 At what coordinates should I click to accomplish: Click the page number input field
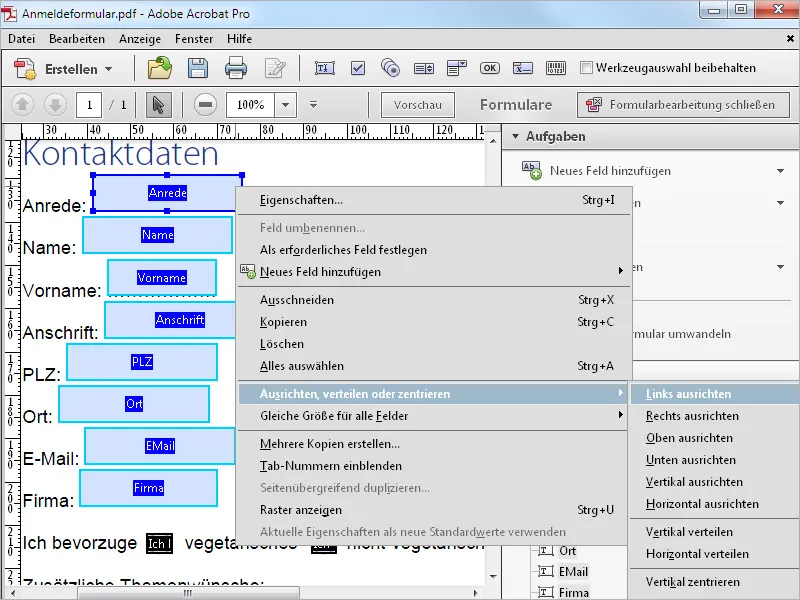coord(89,105)
